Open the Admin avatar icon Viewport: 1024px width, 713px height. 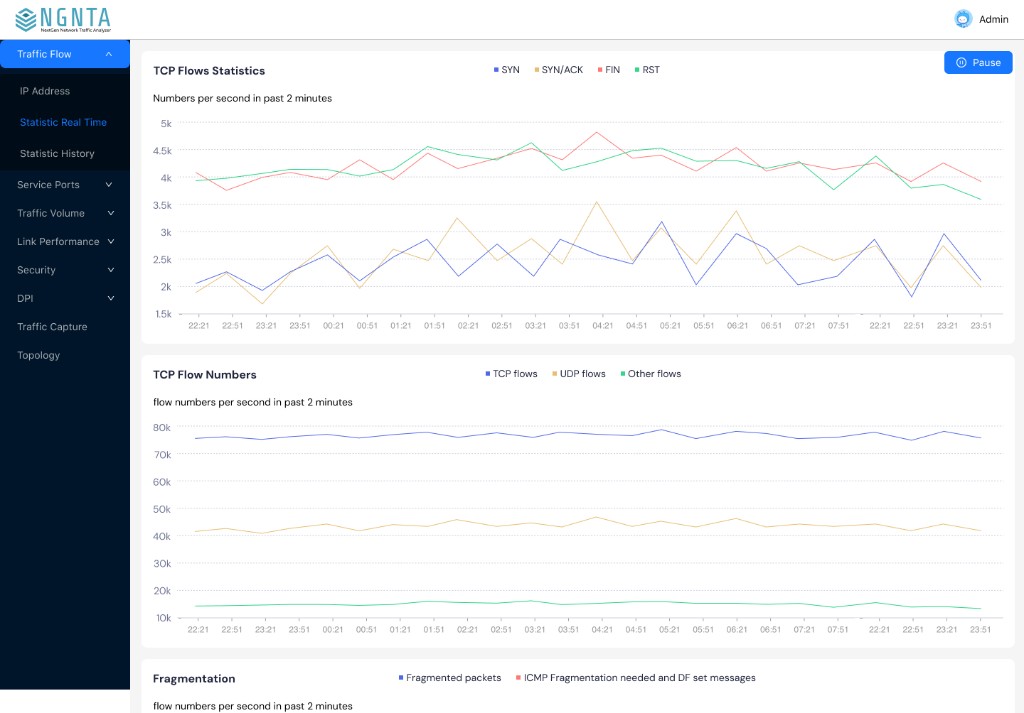[x=963, y=19]
